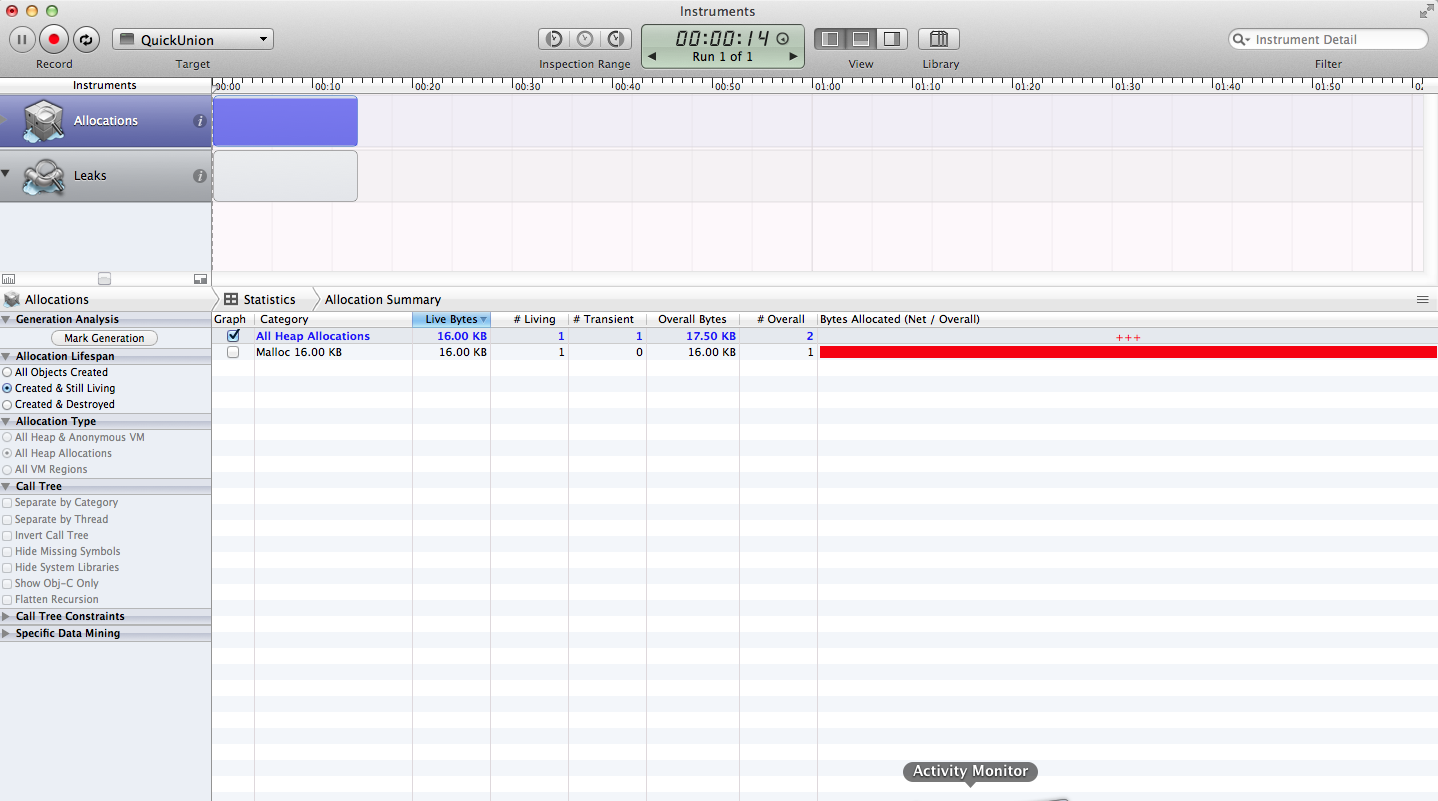Screen dimensions: 1438x801
Task: Open the instruments Library
Action: click(x=939, y=39)
